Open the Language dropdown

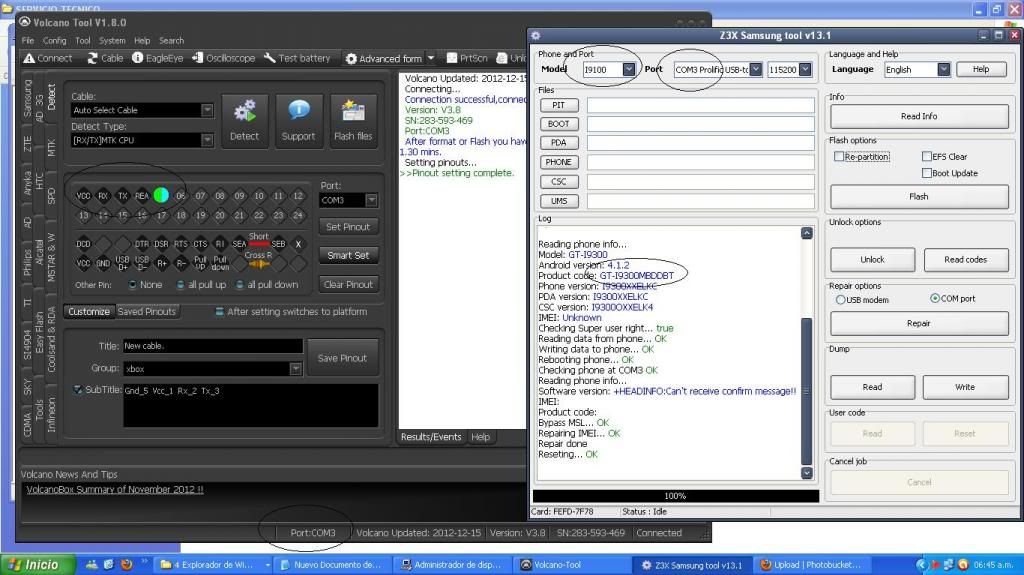pos(943,70)
